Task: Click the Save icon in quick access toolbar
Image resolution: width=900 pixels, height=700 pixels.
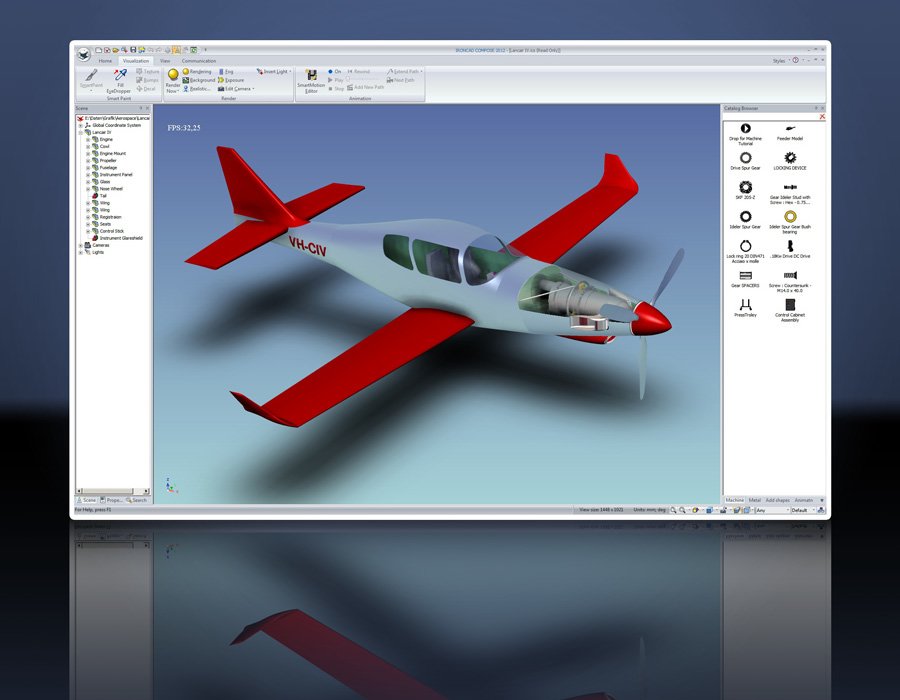Action: 133,50
